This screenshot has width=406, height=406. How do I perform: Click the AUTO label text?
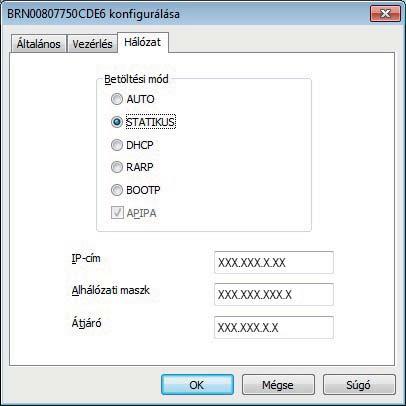pos(140,99)
